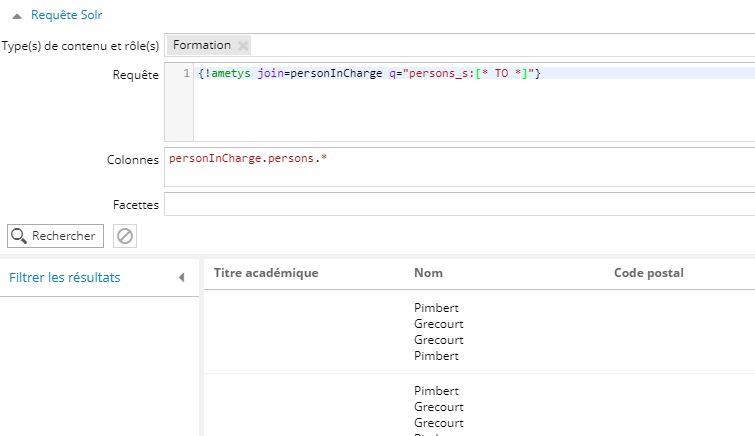The height and width of the screenshot is (436, 755).
Task: Click the empty content type field area
Action: click(x=500, y=45)
